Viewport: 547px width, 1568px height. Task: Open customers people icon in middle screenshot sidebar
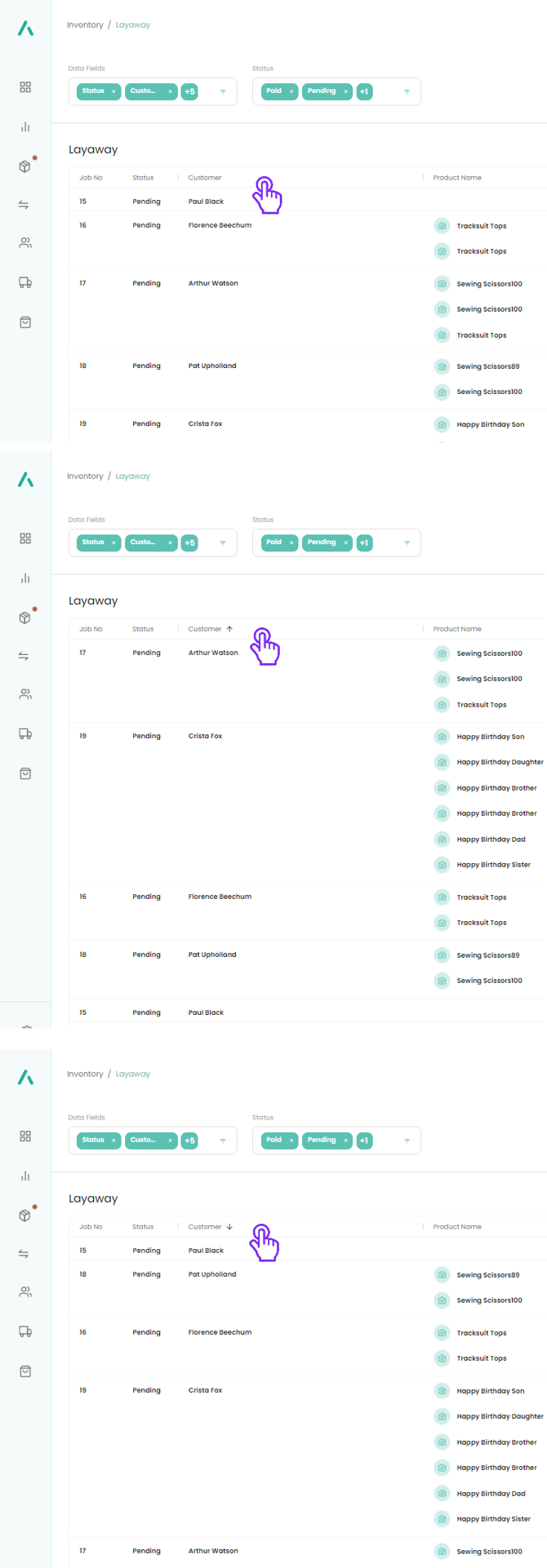(x=25, y=694)
